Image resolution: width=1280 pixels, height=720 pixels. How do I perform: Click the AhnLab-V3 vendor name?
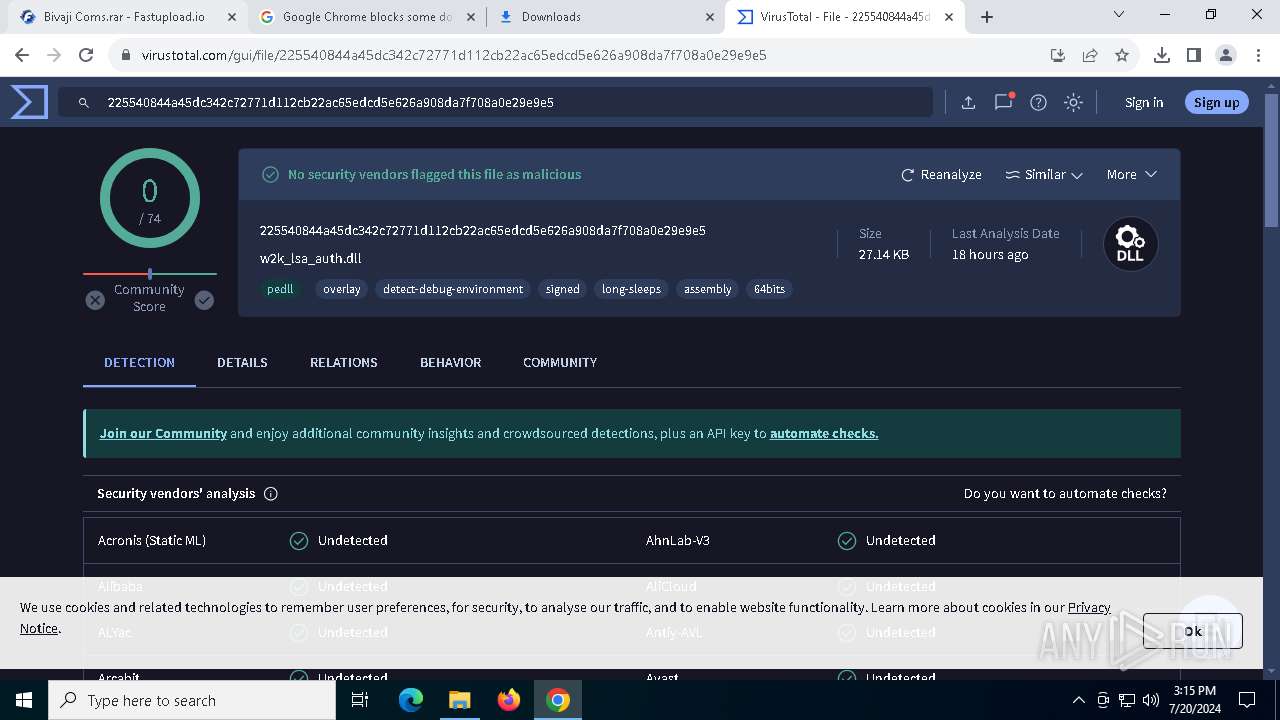tap(677, 540)
